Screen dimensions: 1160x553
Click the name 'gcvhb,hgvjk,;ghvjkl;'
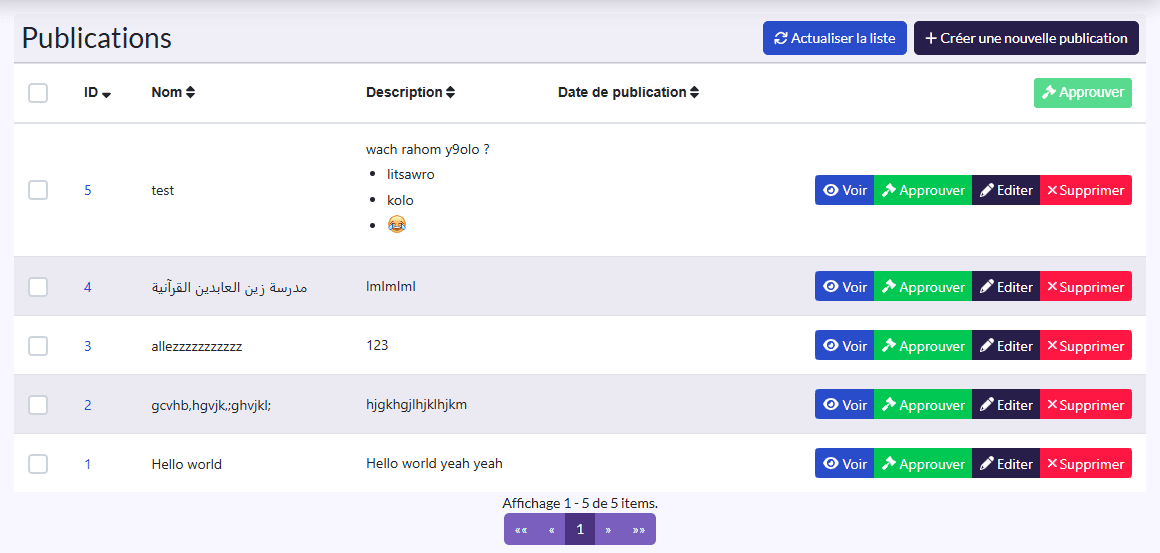[212, 405]
